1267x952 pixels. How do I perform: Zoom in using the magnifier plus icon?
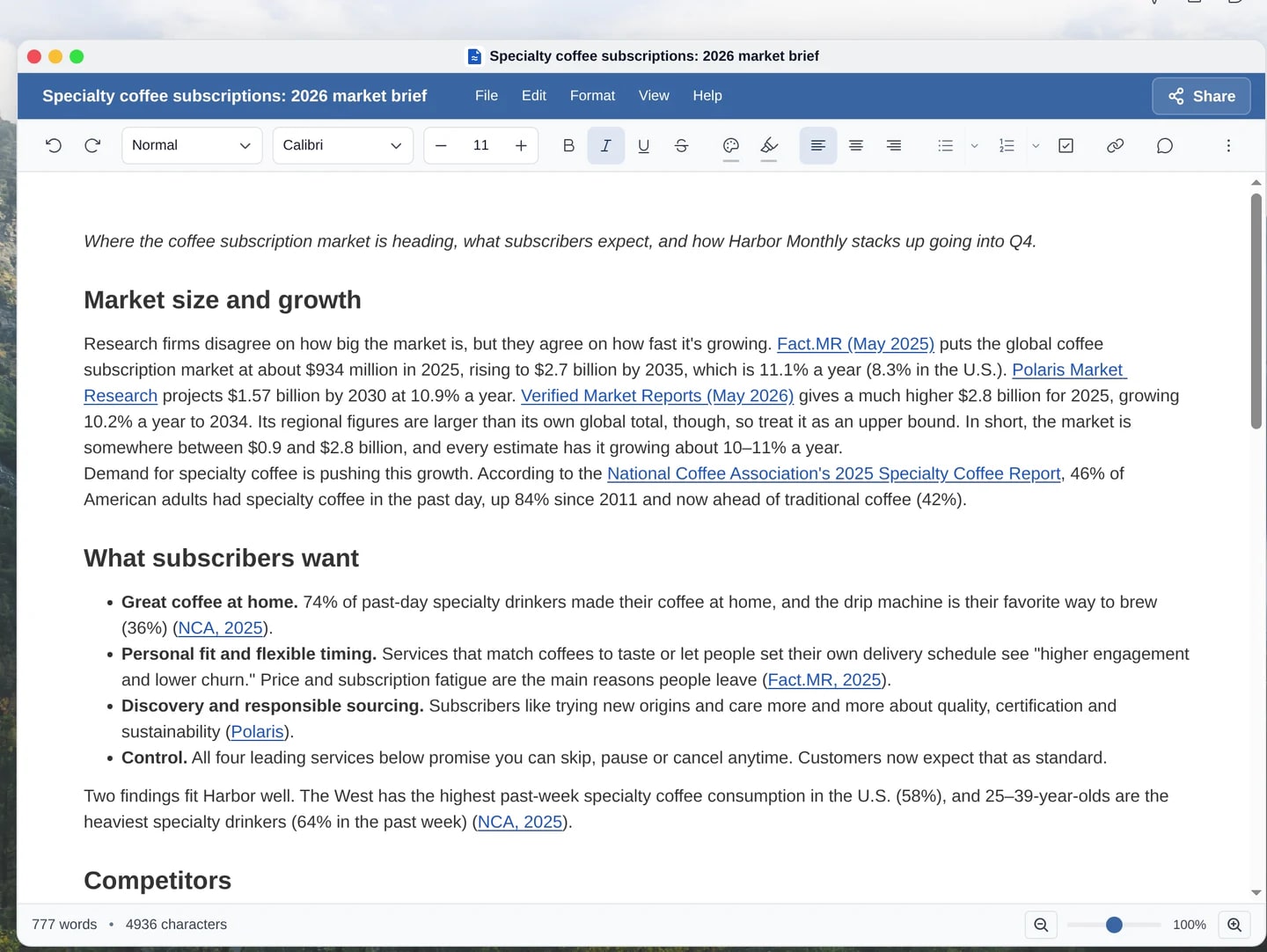tap(1234, 925)
